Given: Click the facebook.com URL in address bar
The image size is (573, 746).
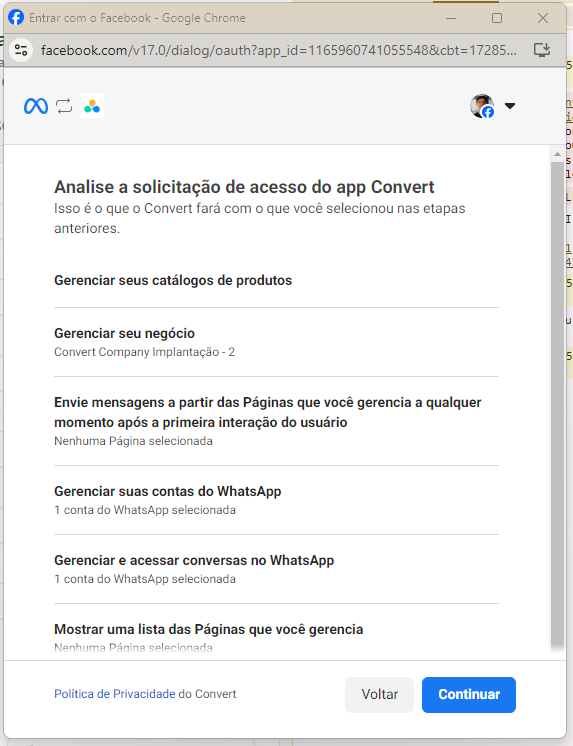Looking at the screenshot, I should [278, 50].
